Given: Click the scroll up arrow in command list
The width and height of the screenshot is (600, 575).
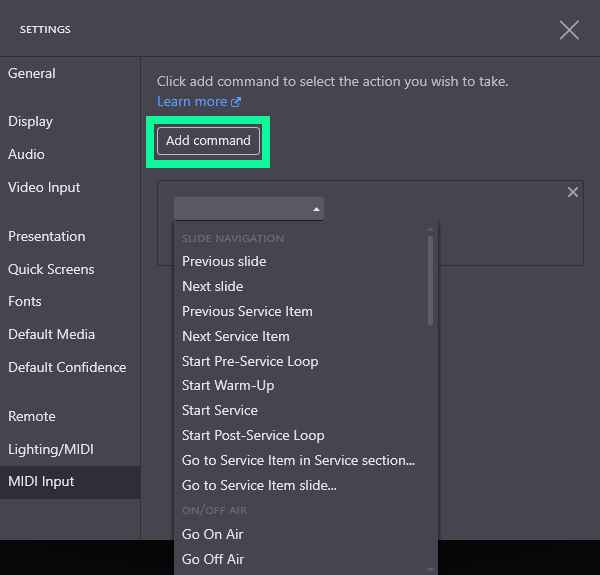Looking at the screenshot, I should tap(430, 230).
